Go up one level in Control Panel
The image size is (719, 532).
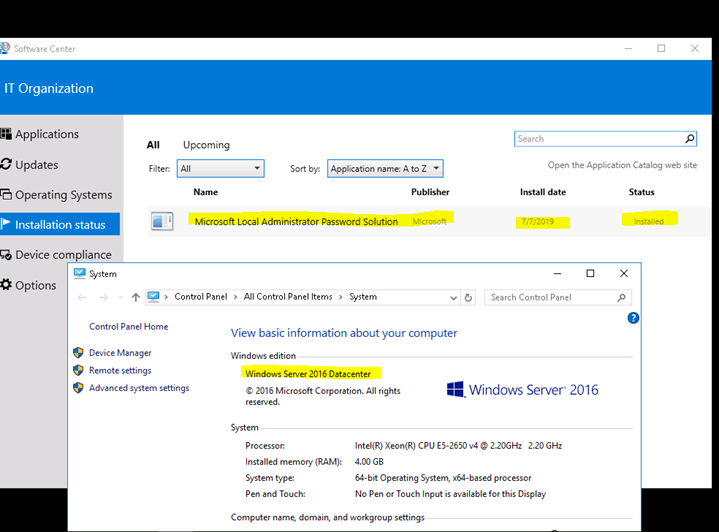pos(135,297)
